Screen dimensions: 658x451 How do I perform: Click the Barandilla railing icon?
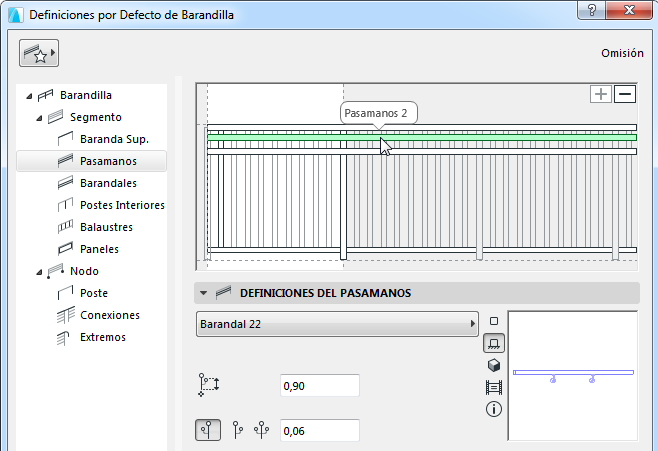point(45,95)
